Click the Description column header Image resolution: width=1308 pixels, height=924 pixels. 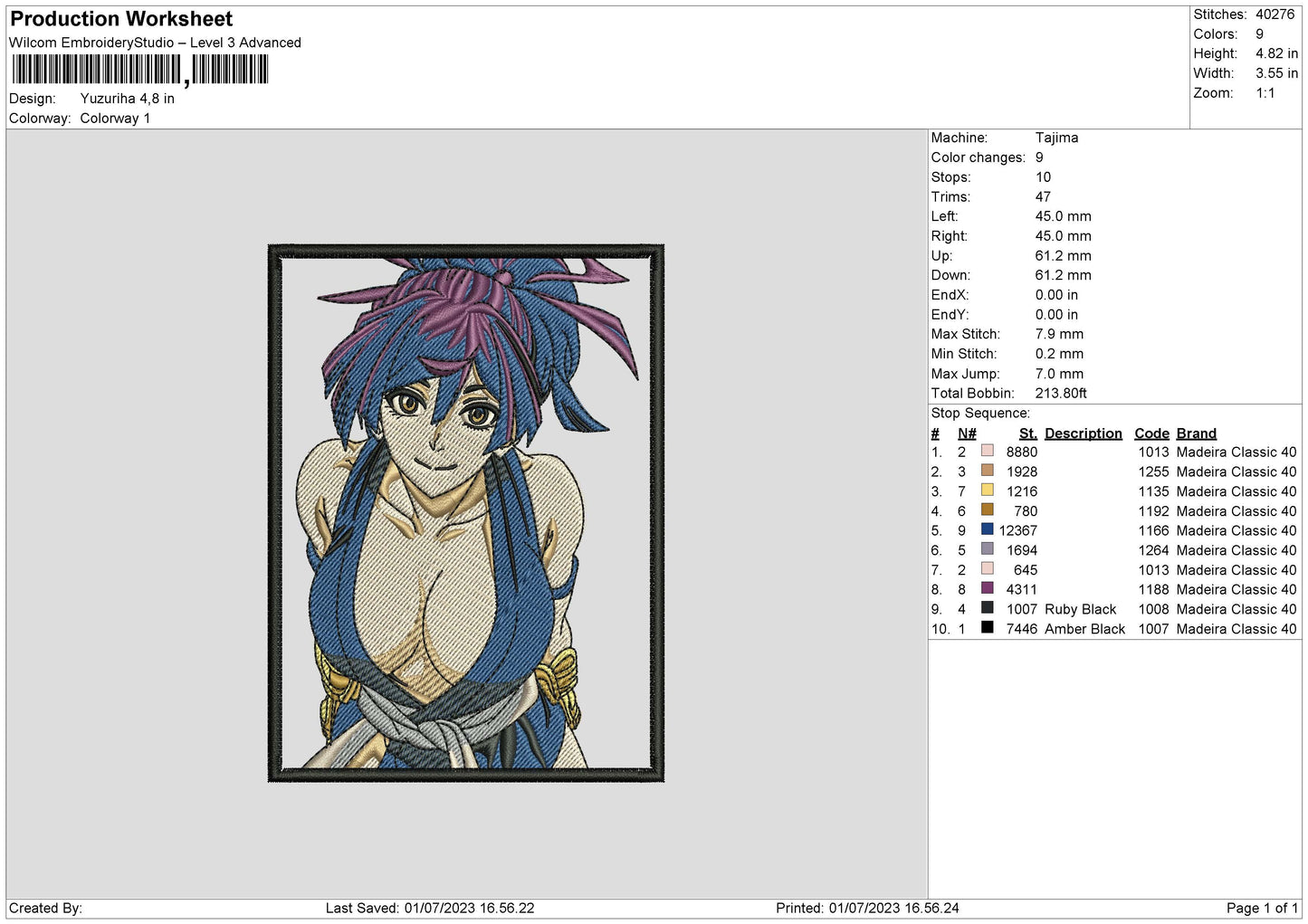point(1083,433)
